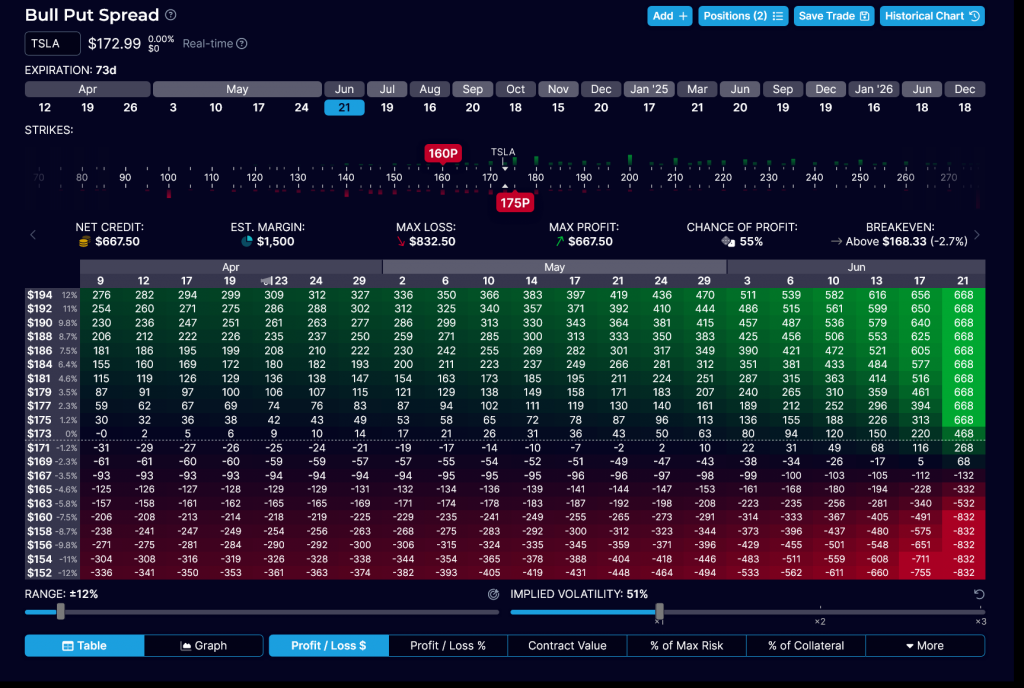Click the Real-time info question mark icon
This screenshot has width=1024, height=688.
click(242, 44)
